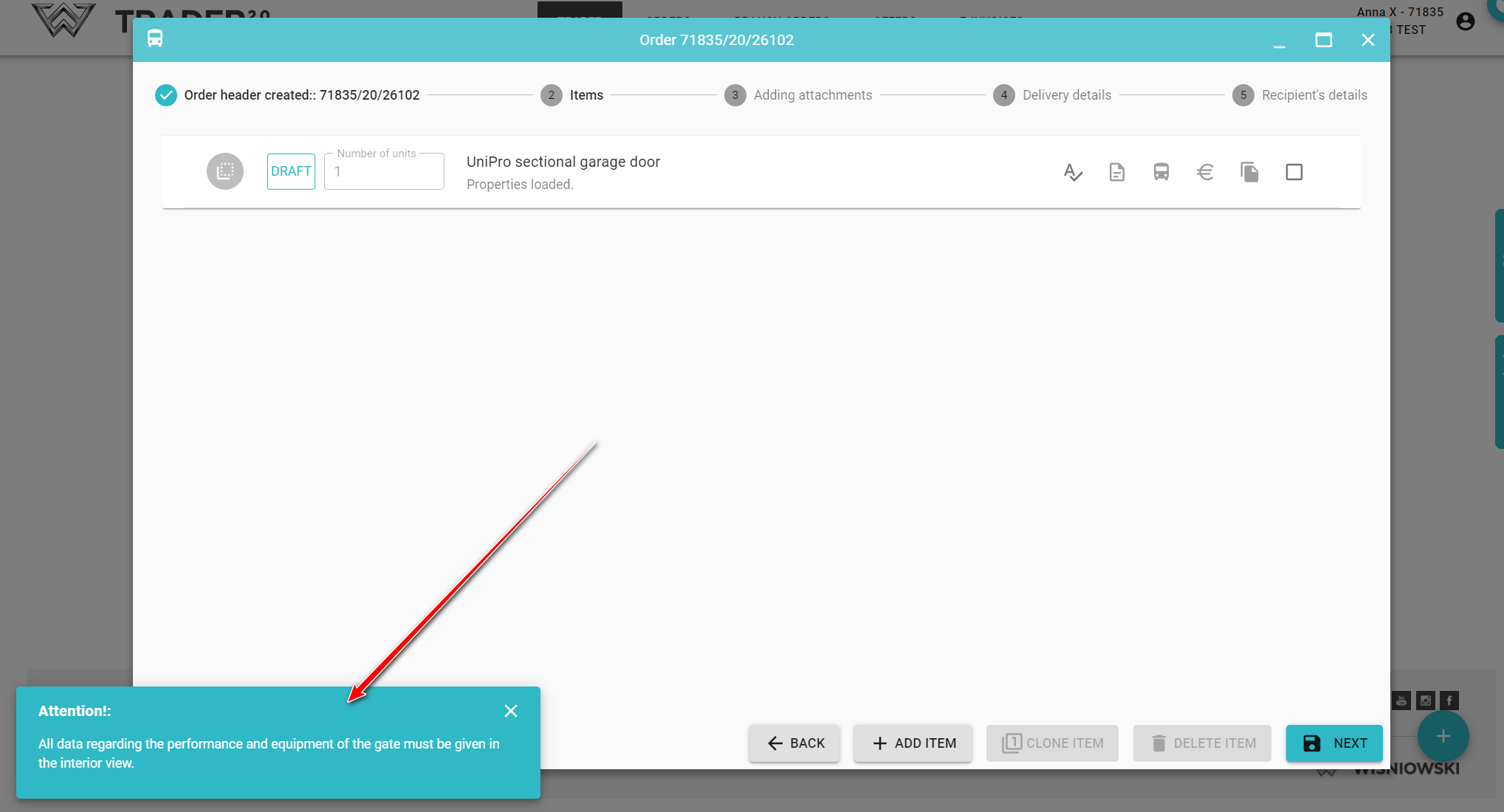Screen dimensions: 1504x812
Task: Click the NEXT save button
Action: (x=1334, y=743)
